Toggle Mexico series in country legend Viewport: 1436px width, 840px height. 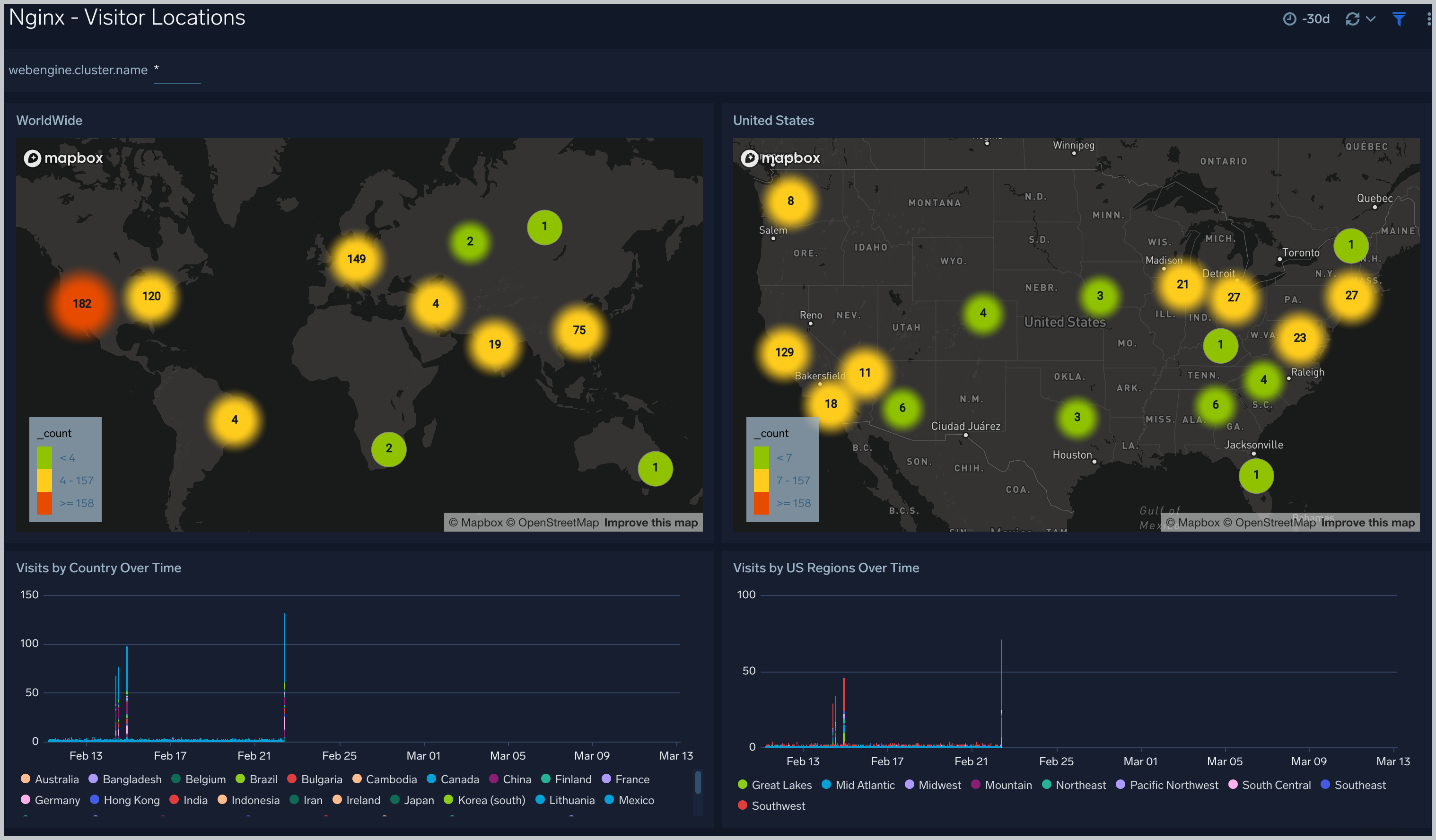tap(629, 800)
